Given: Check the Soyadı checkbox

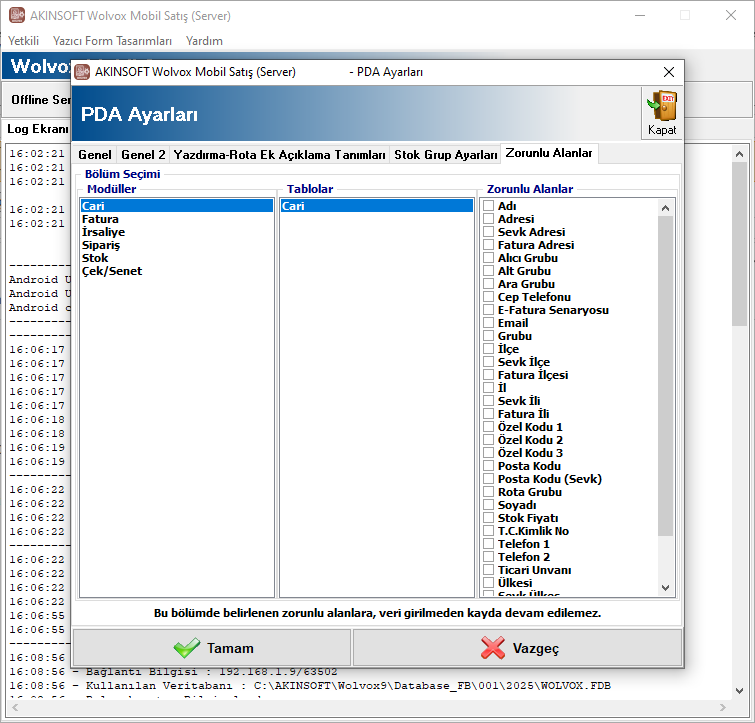Looking at the screenshot, I should pos(488,504).
